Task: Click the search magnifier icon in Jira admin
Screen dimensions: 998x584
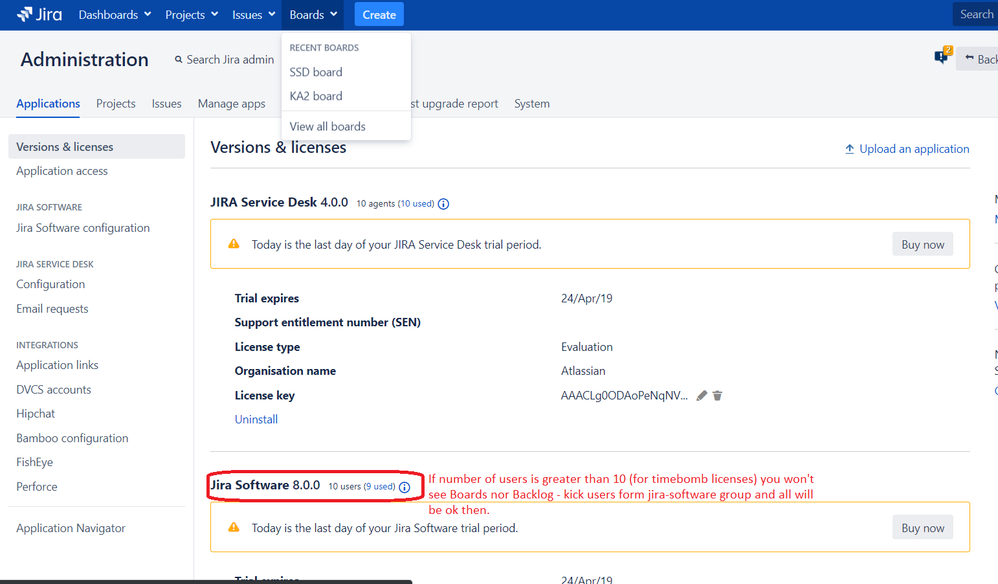Action: pyautogui.click(x=178, y=59)
